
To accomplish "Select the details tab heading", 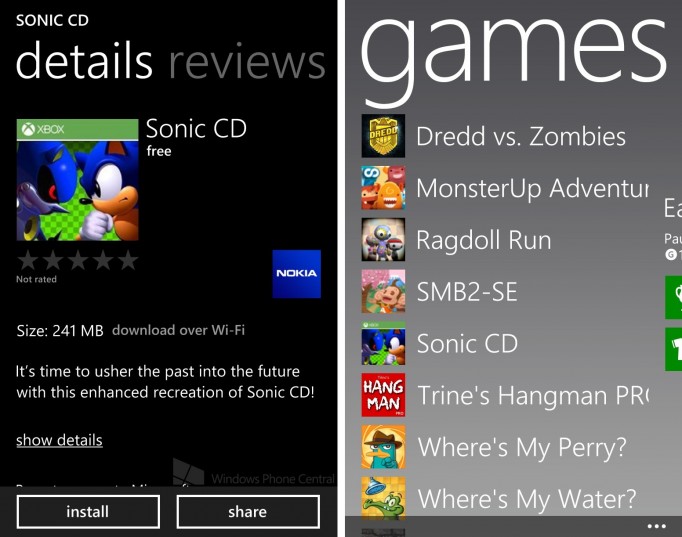I will [x=84, y=61].
